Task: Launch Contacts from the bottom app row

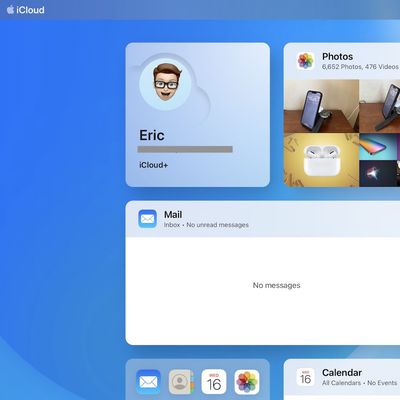Action: coord(181,382)
